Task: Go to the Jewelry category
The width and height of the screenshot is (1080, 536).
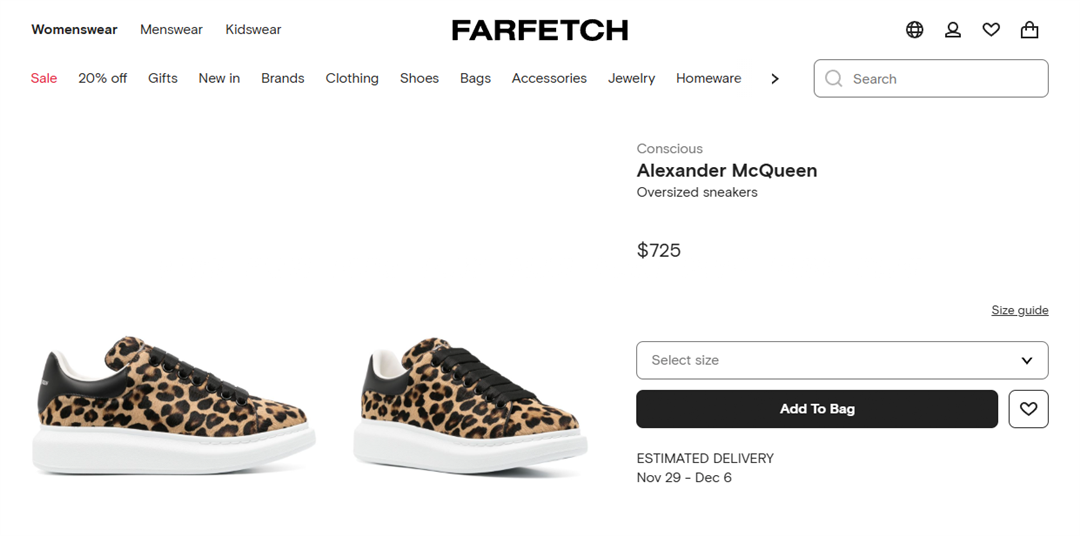Action: (631, 78)
